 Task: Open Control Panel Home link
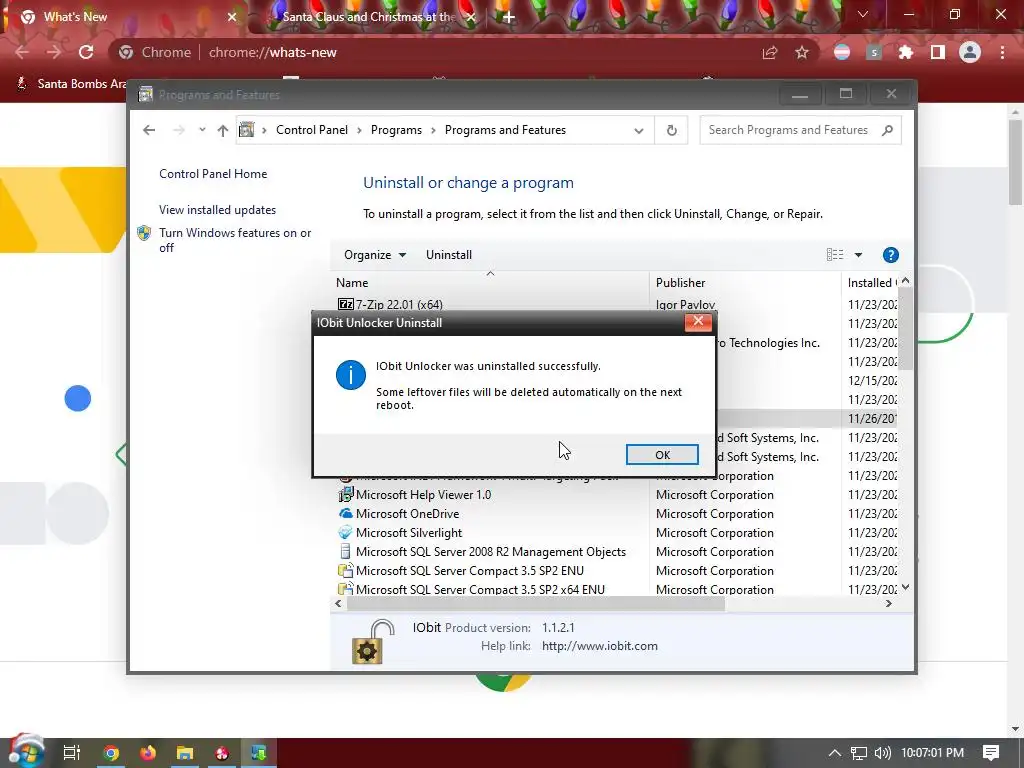pos(213,174)
